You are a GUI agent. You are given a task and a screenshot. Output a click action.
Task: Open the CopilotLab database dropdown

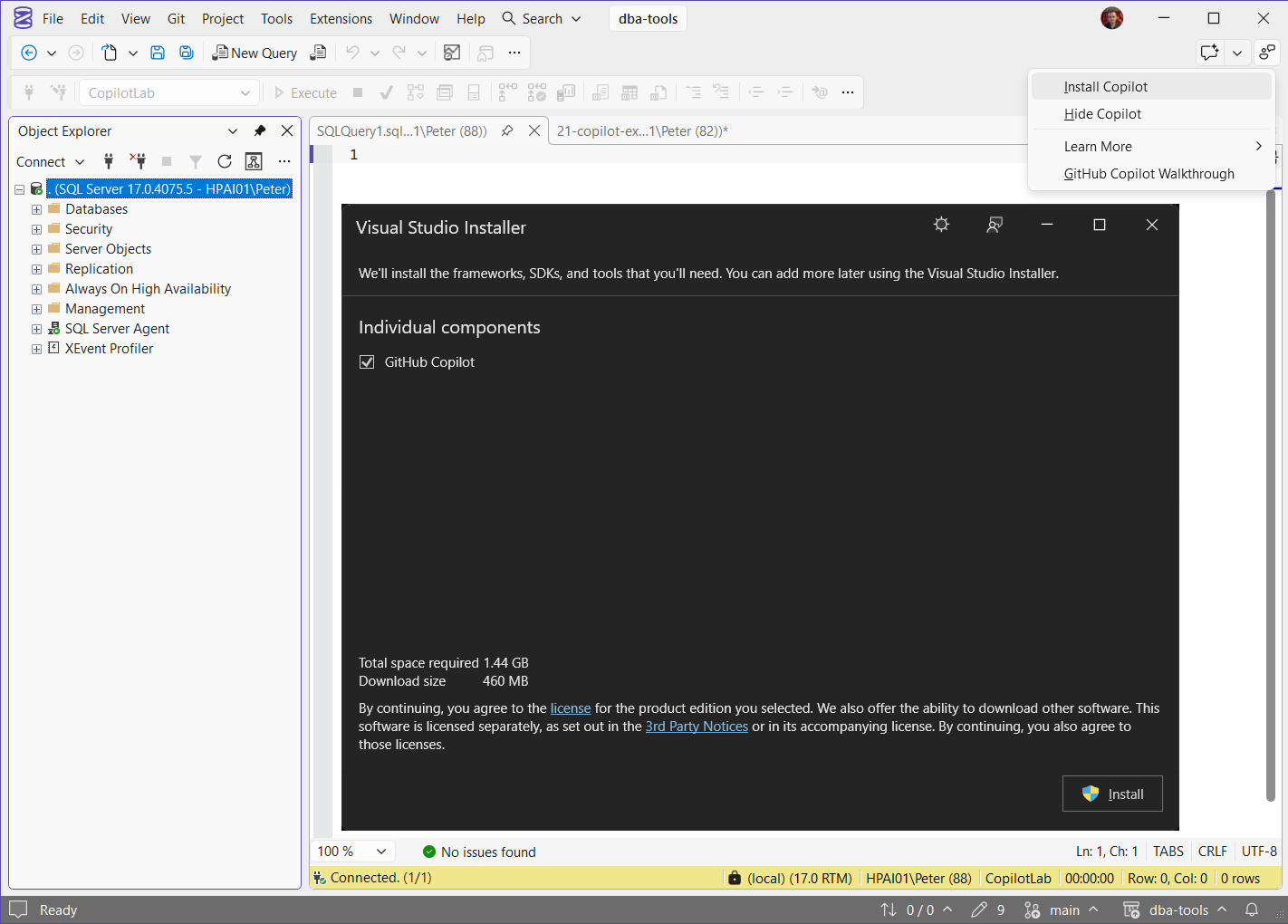coord(169,92)
